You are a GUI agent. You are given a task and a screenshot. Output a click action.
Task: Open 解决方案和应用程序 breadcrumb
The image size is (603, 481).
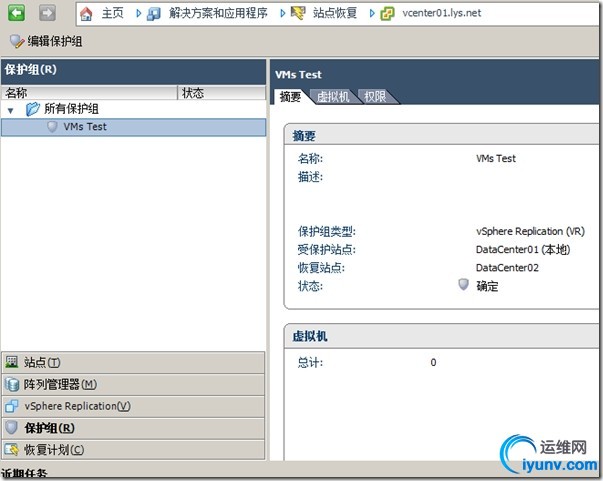pos(218,13)
